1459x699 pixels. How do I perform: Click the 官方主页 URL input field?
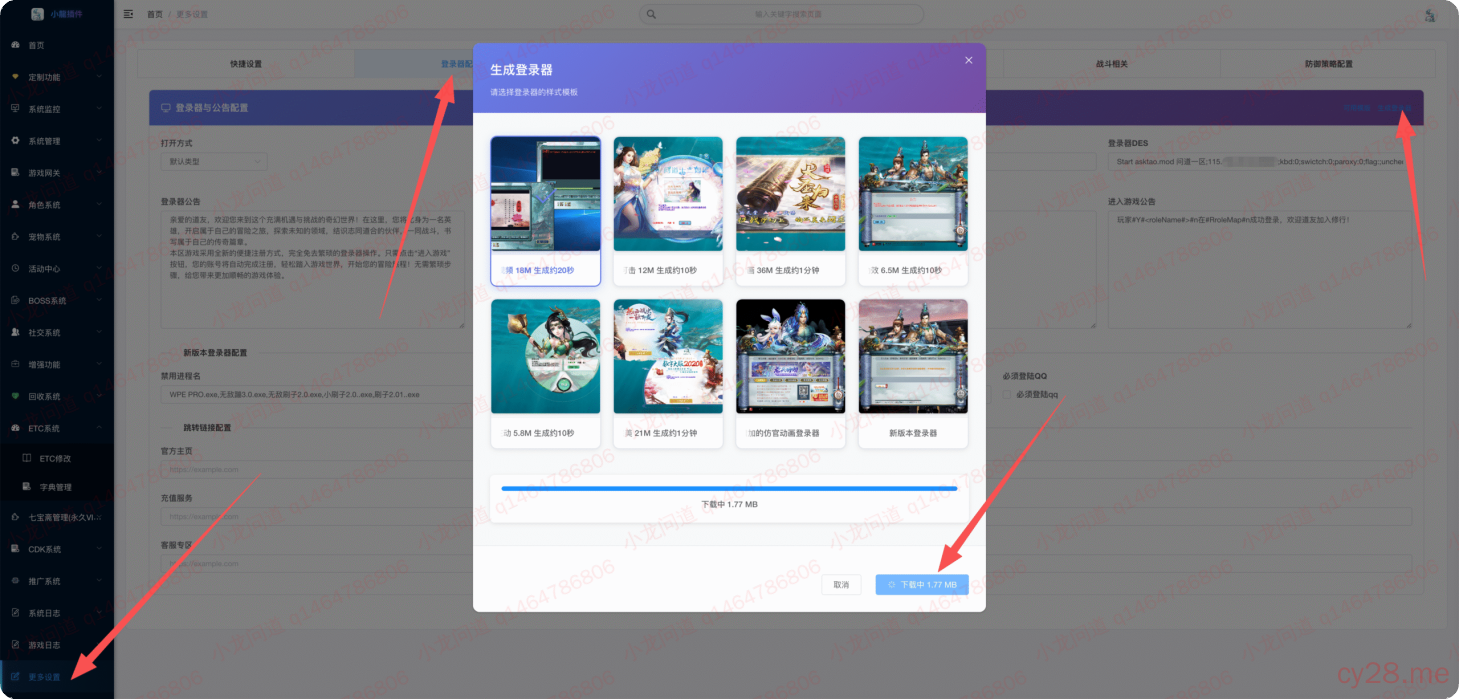pos(300,469)
